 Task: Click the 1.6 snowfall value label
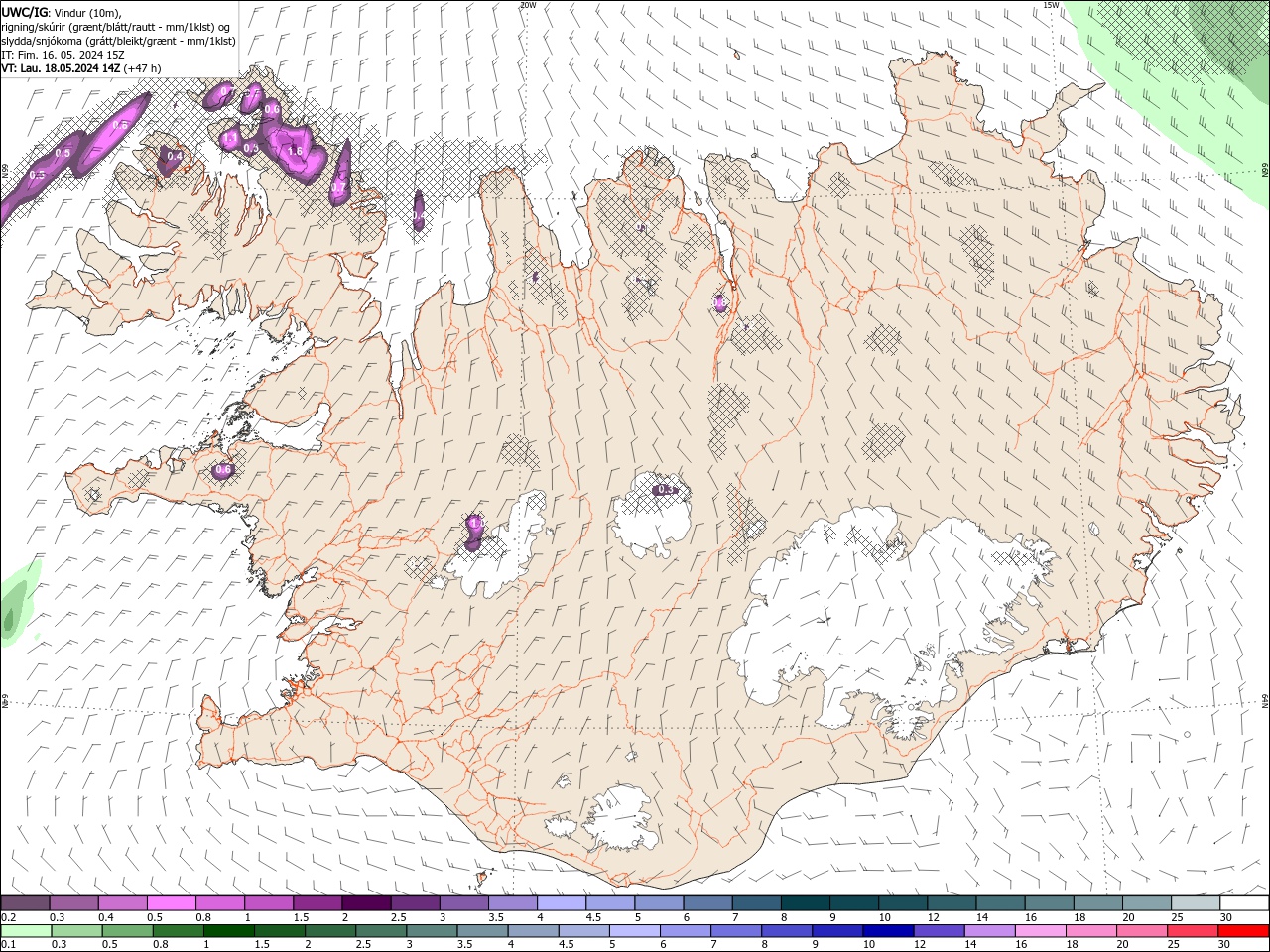point(295,151)
